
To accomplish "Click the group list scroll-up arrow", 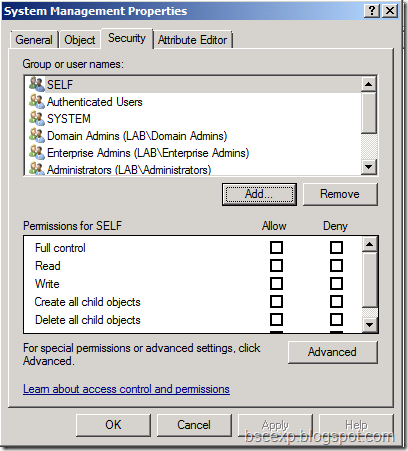I will [369, 84].
